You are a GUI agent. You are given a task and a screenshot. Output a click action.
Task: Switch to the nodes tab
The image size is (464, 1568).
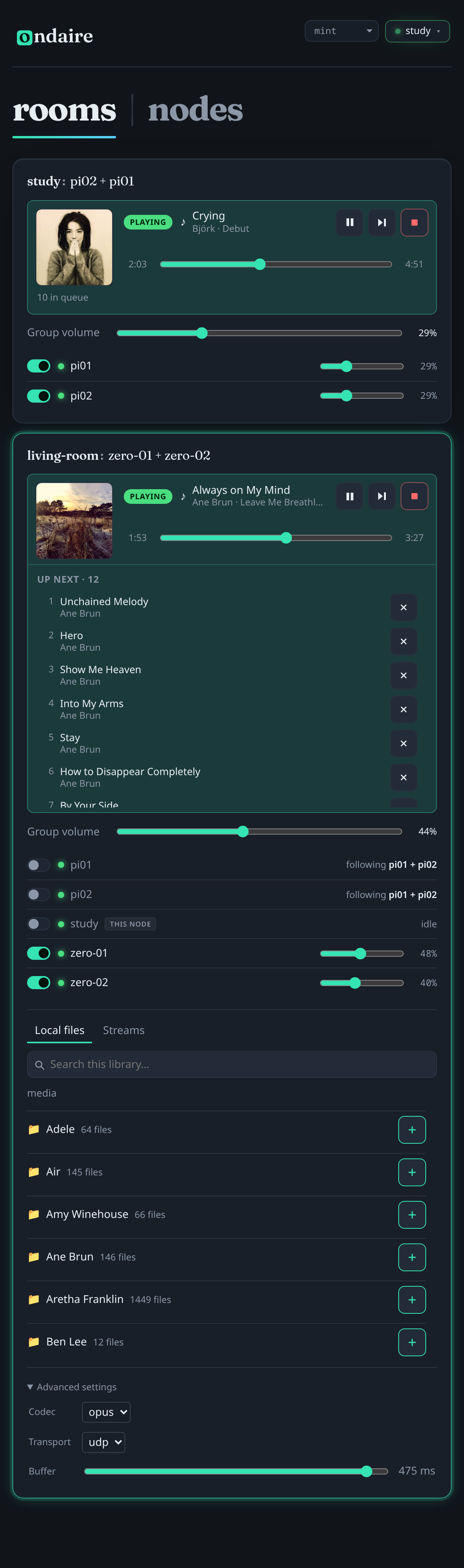tap(196, 110)
